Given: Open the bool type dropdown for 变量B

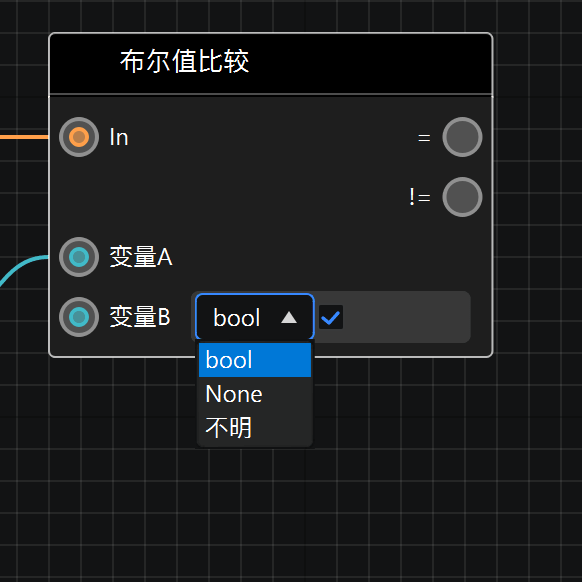Looking at the screenshot, I should (x=255, y=317).
